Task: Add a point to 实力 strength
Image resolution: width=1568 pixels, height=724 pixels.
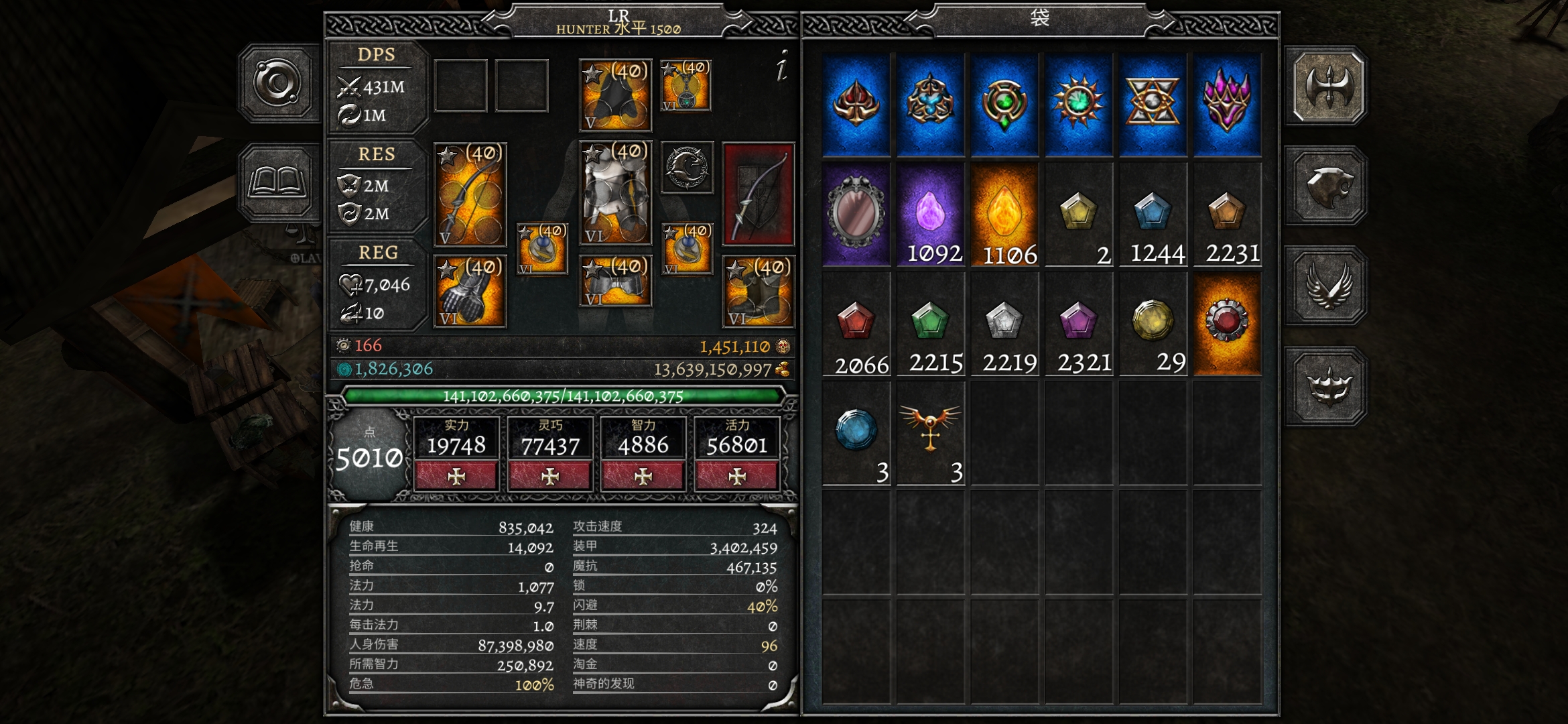Action: (x=456, y=476)
